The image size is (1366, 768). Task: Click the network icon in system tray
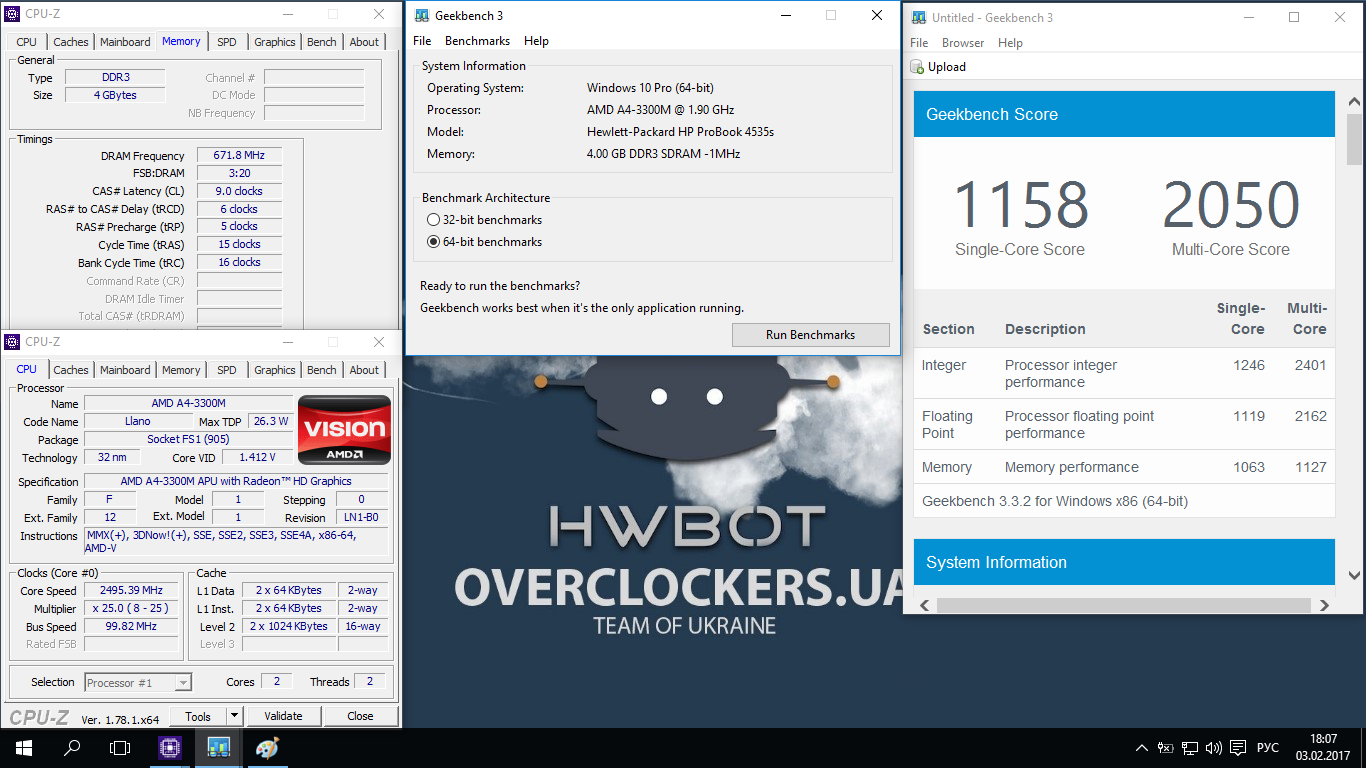(1190, 748)
